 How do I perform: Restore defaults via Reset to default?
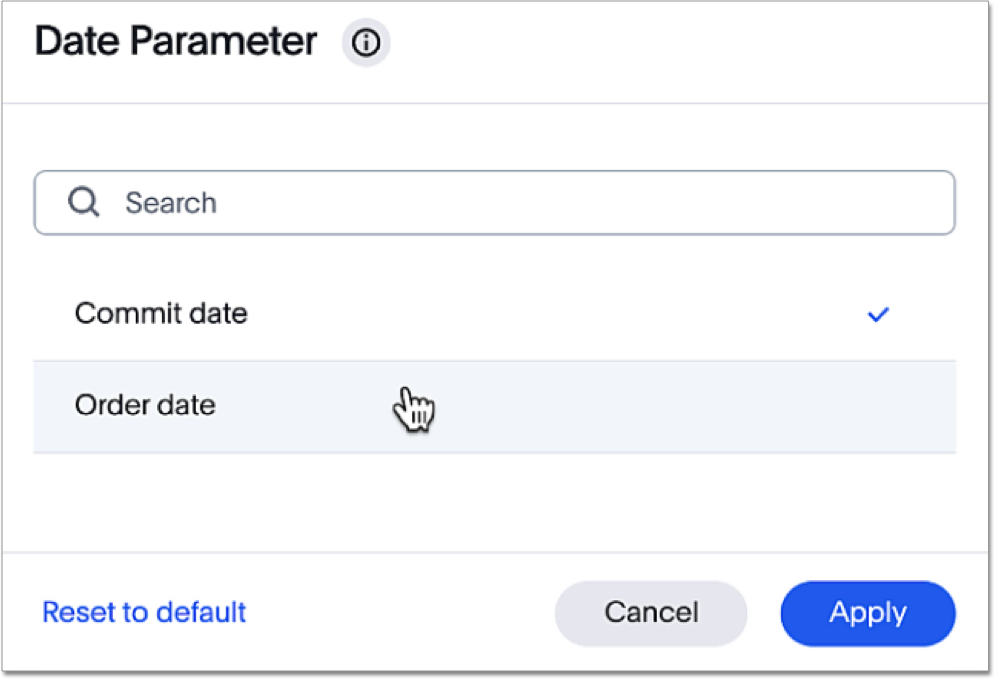144,612
